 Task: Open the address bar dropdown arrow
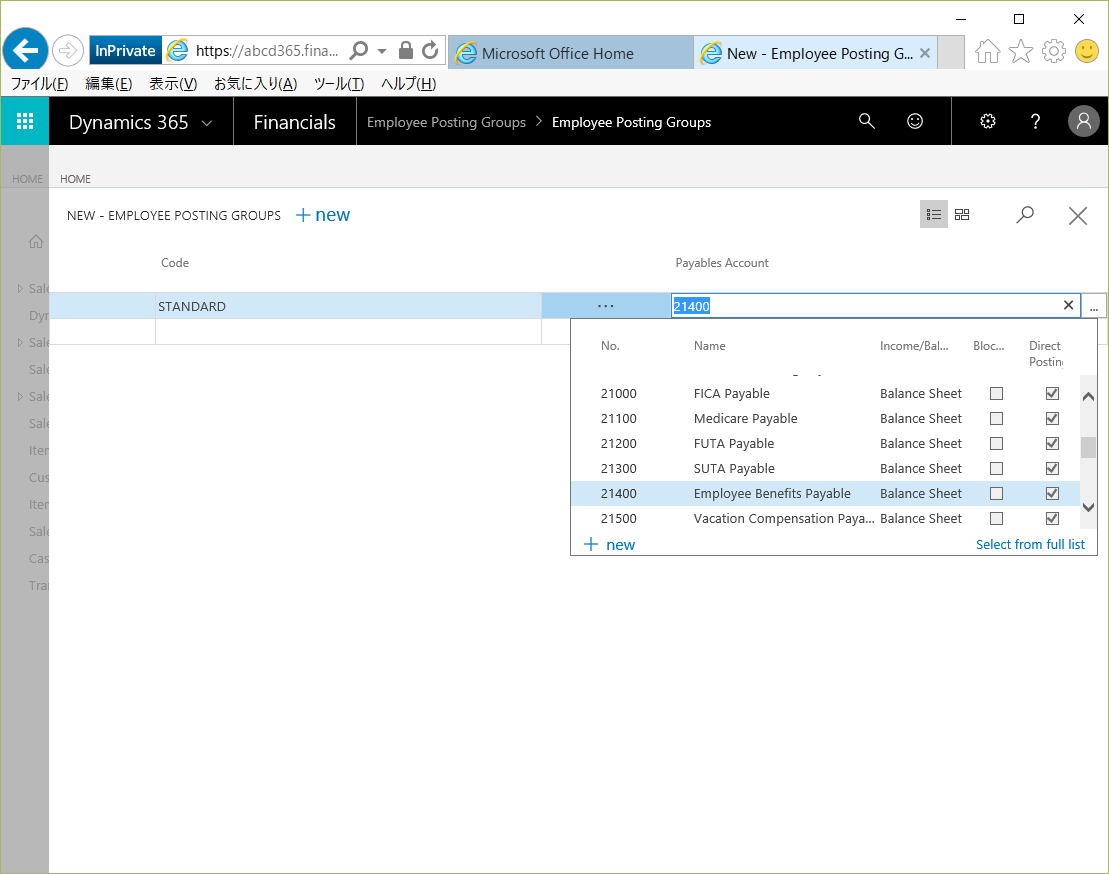[382, 51]
